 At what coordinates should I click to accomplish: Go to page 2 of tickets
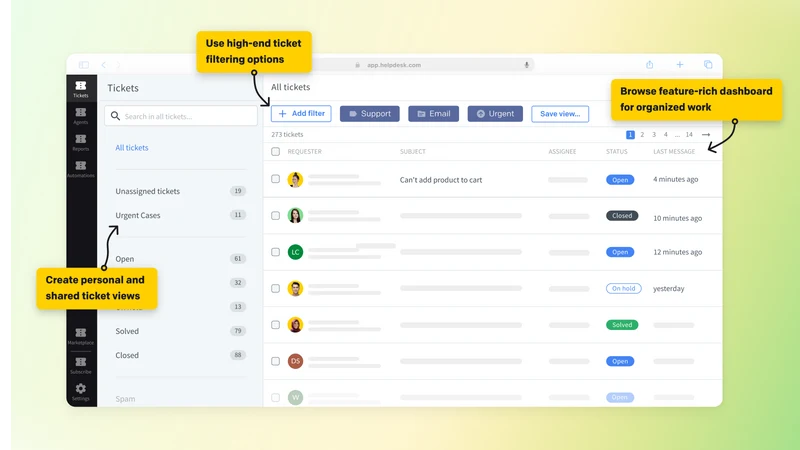[x=642, y=135]
